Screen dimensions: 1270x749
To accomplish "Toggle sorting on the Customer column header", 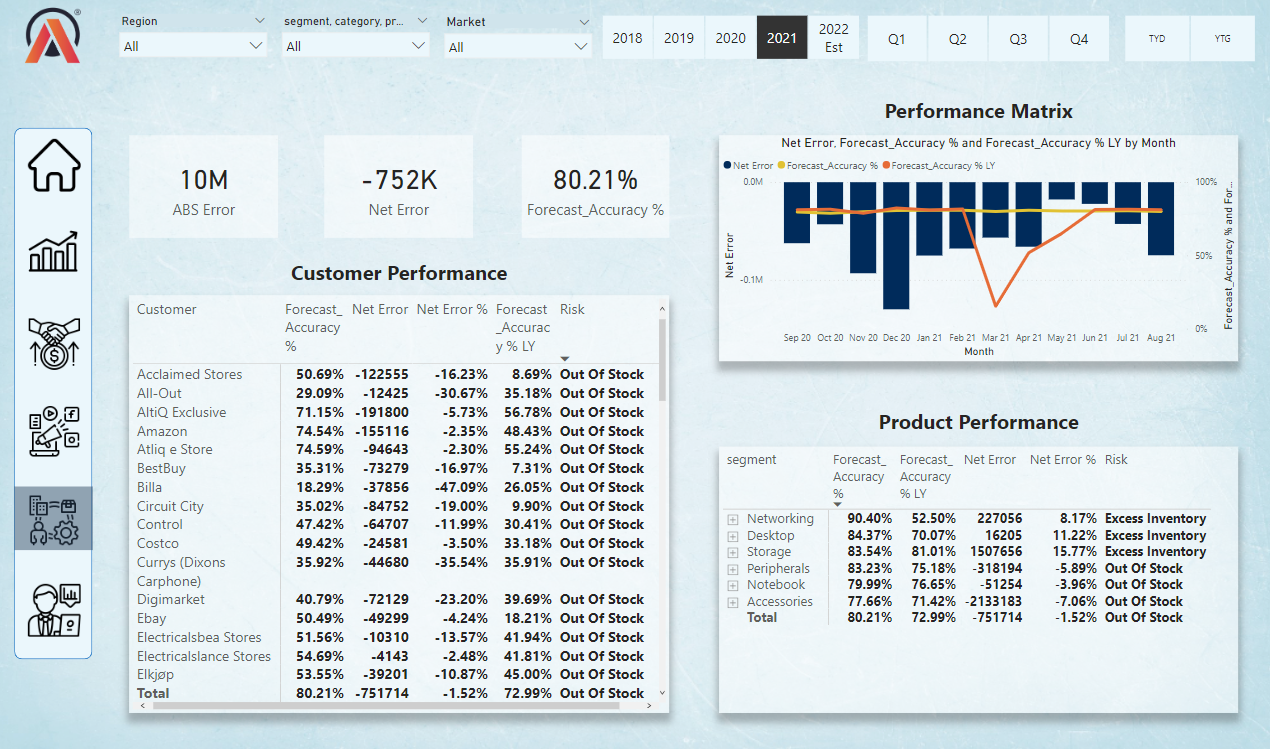I will pyautogui.click(x=166, y=309).
